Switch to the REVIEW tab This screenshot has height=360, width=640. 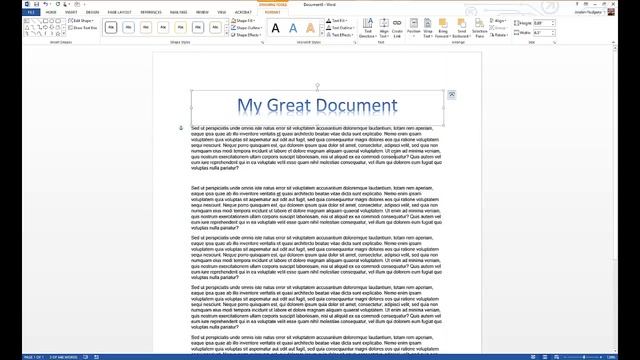pyautogui.click(x=202, y=12)
